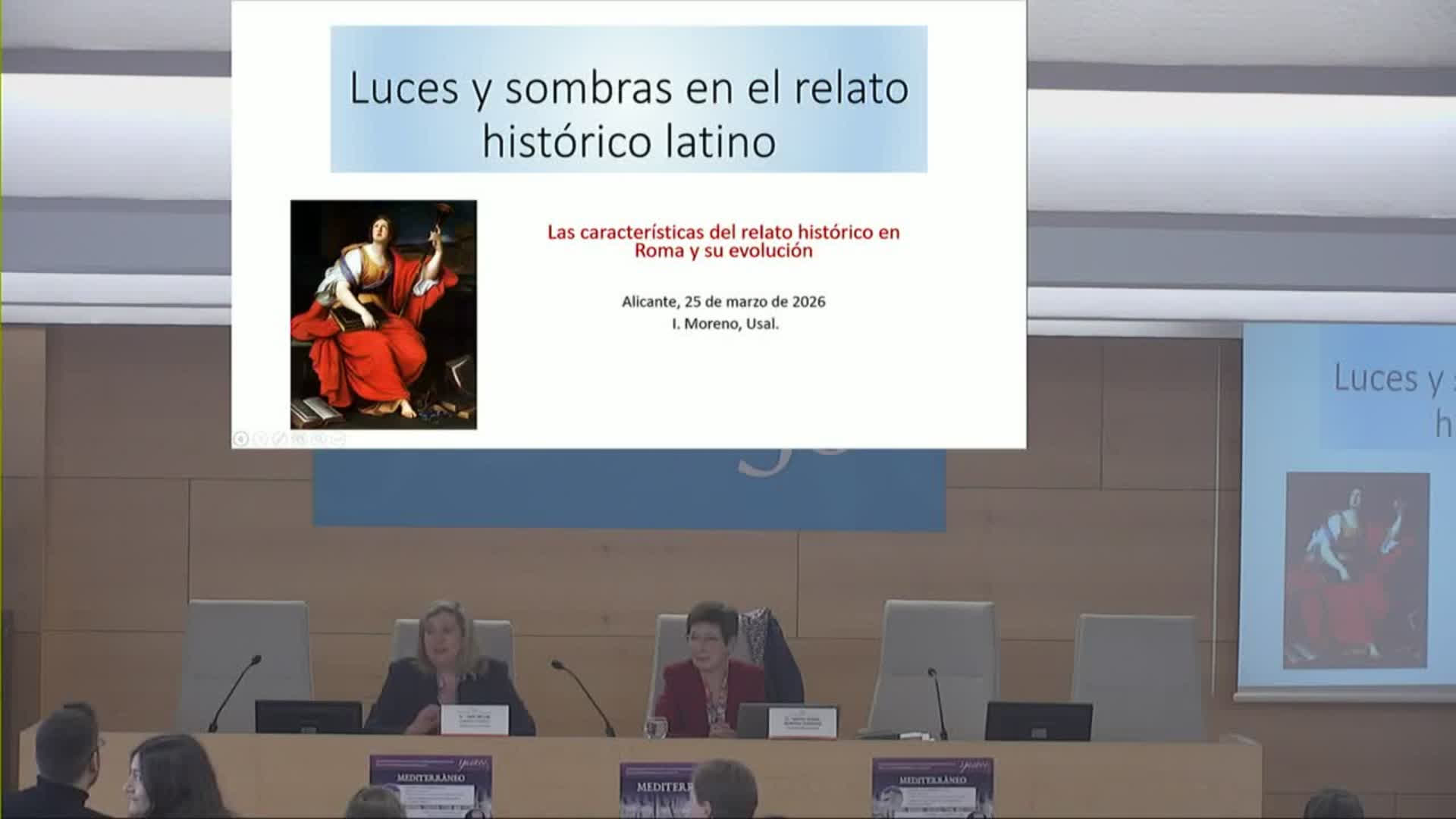Click the left speaker's name placard
The image size is (1456, 819).
click(x=475, y=719)
